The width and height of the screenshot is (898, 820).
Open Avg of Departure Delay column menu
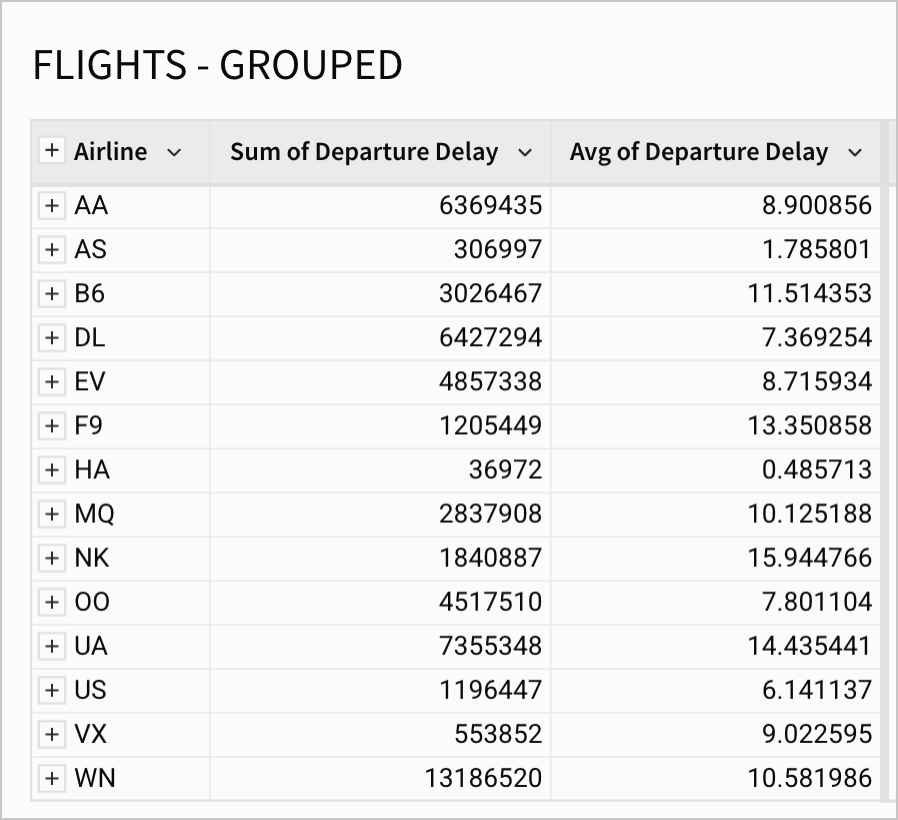(x=854, y=152)
